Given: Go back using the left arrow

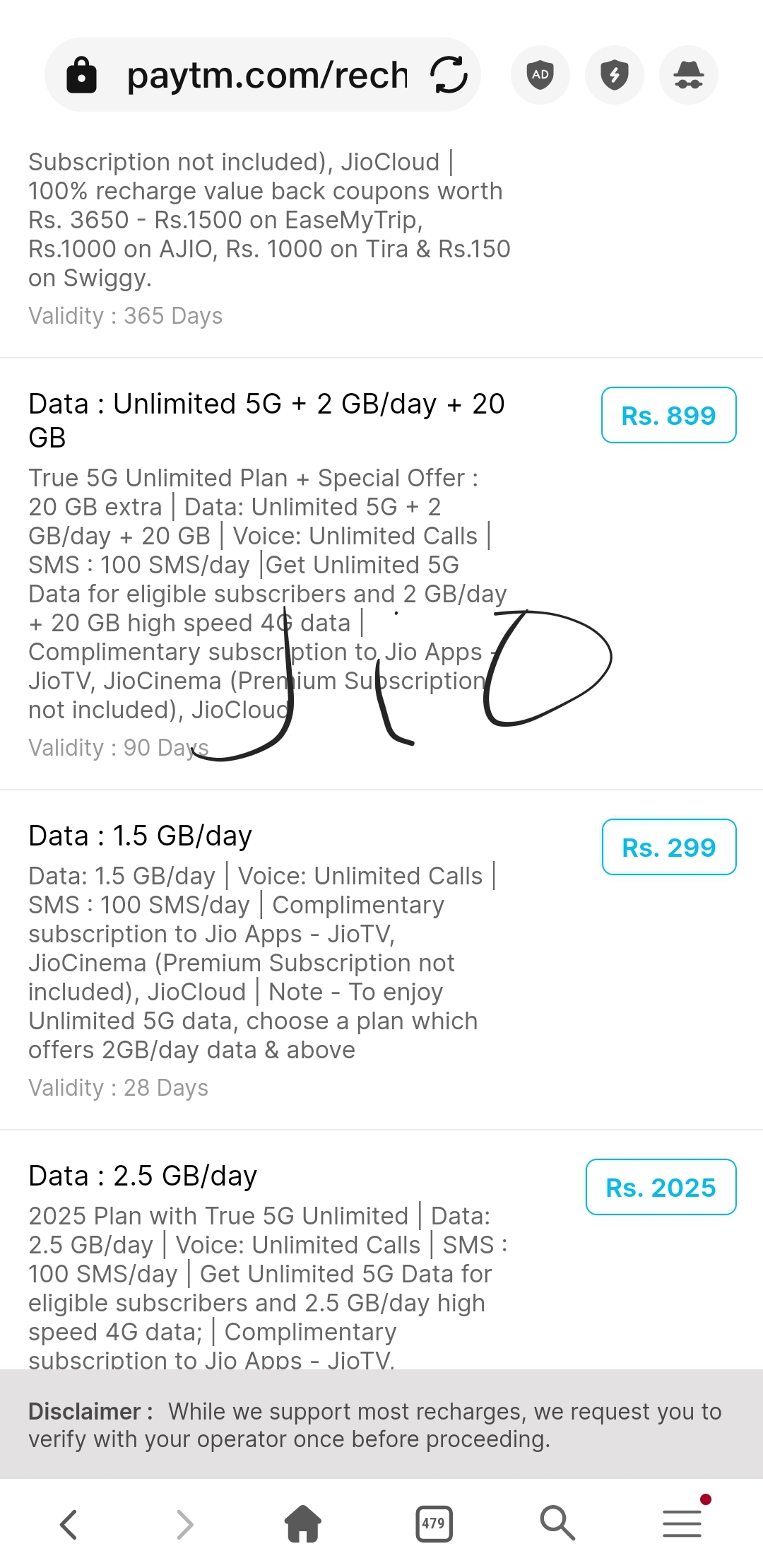Looking at the screenshot, I should (x=69, y=1523).
